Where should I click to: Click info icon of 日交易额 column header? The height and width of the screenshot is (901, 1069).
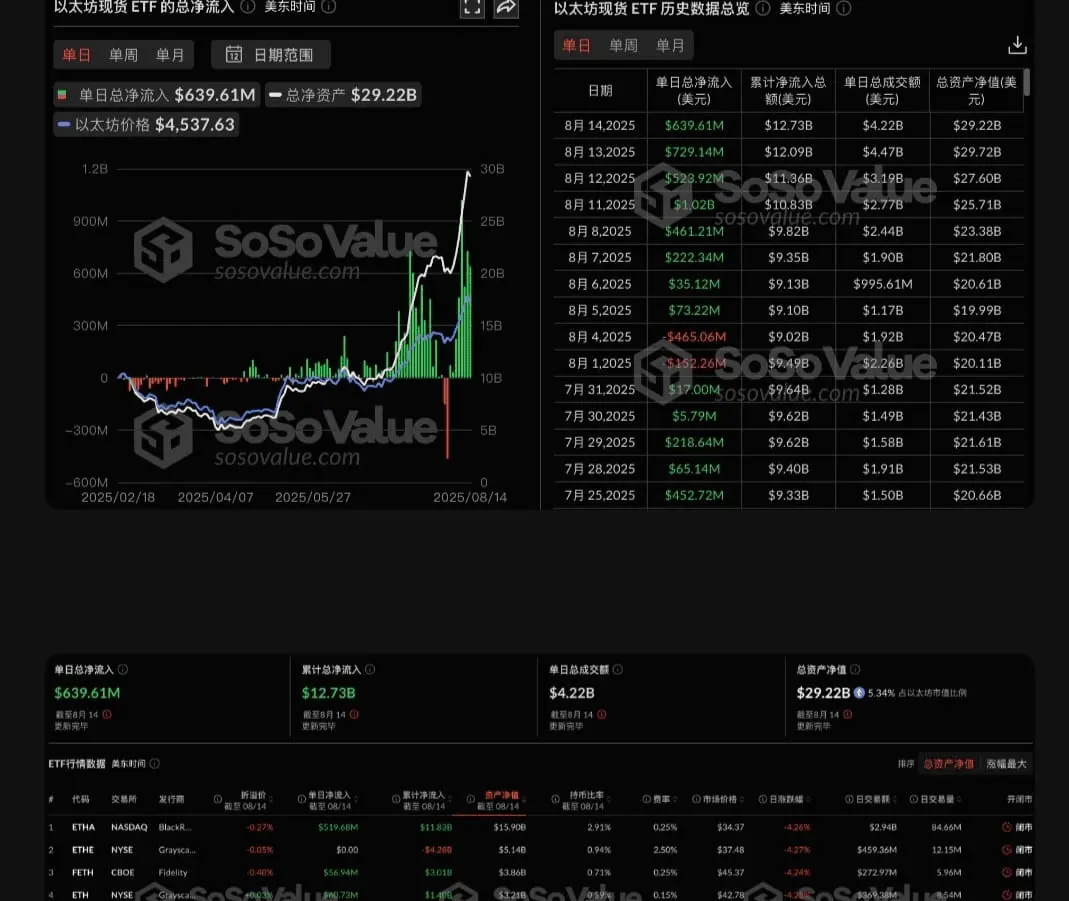[849, 799]
